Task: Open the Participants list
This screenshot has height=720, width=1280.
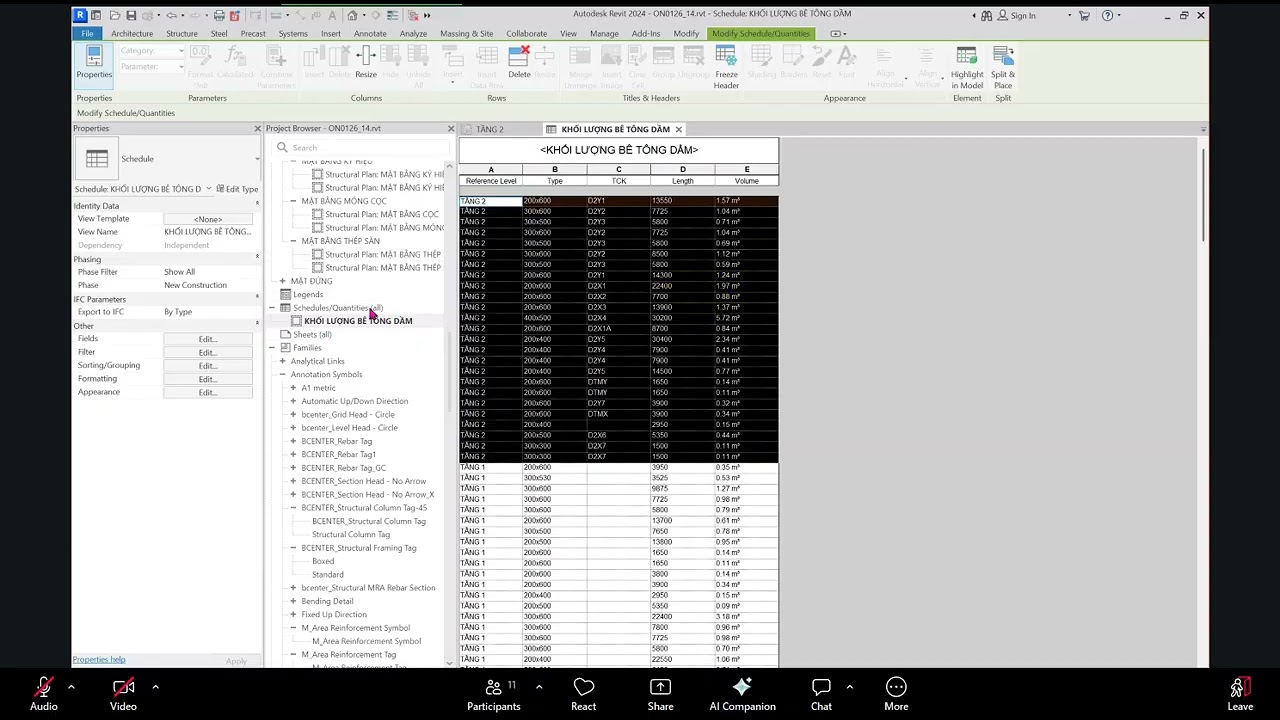Action: click(x=493, y=694)
